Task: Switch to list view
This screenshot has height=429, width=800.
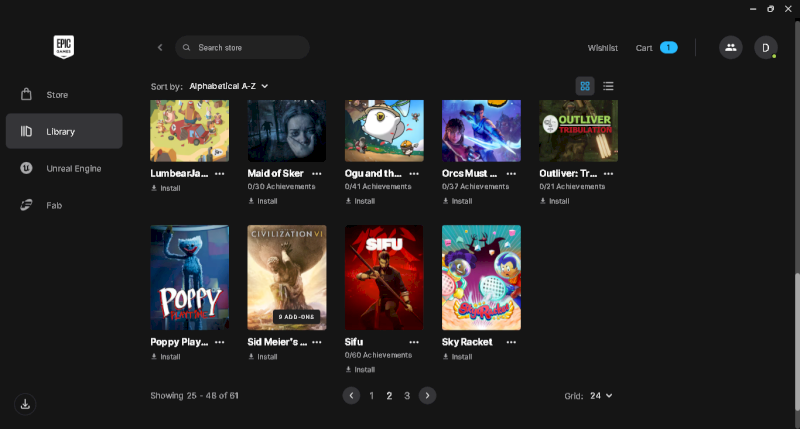Action: click(608, 86)
